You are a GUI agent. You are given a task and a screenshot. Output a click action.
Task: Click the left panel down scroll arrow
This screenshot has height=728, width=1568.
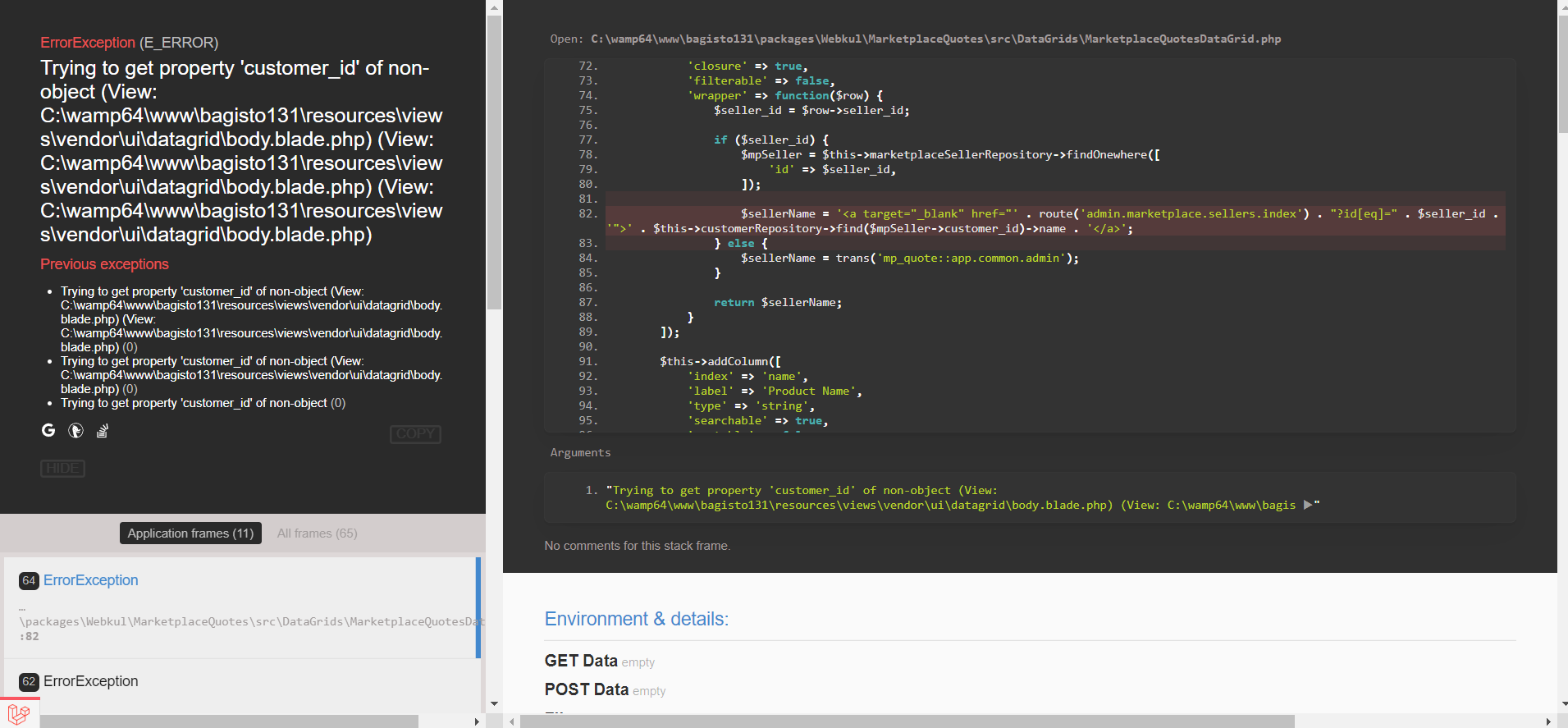click(494, 703)
